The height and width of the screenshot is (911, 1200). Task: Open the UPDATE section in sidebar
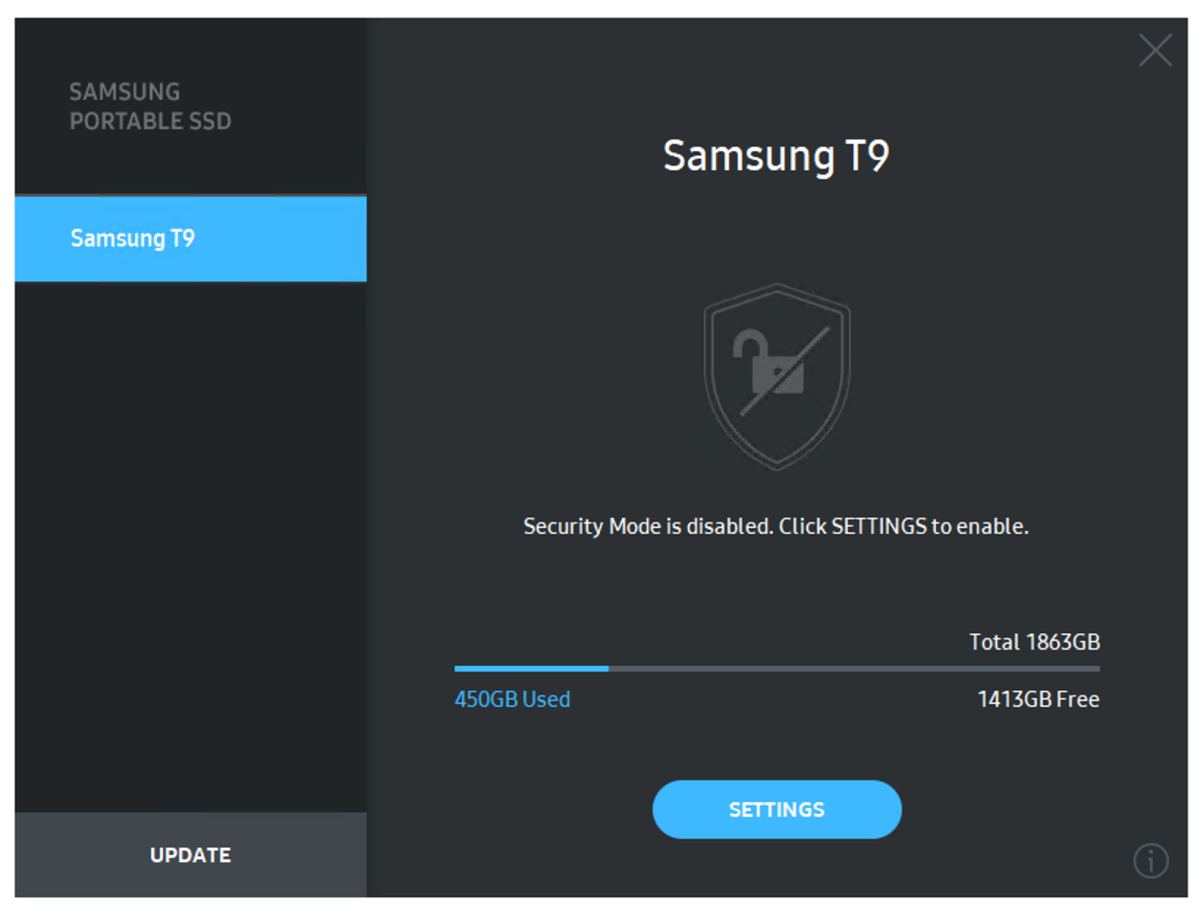pyautogui.click(x=190, y=855)
